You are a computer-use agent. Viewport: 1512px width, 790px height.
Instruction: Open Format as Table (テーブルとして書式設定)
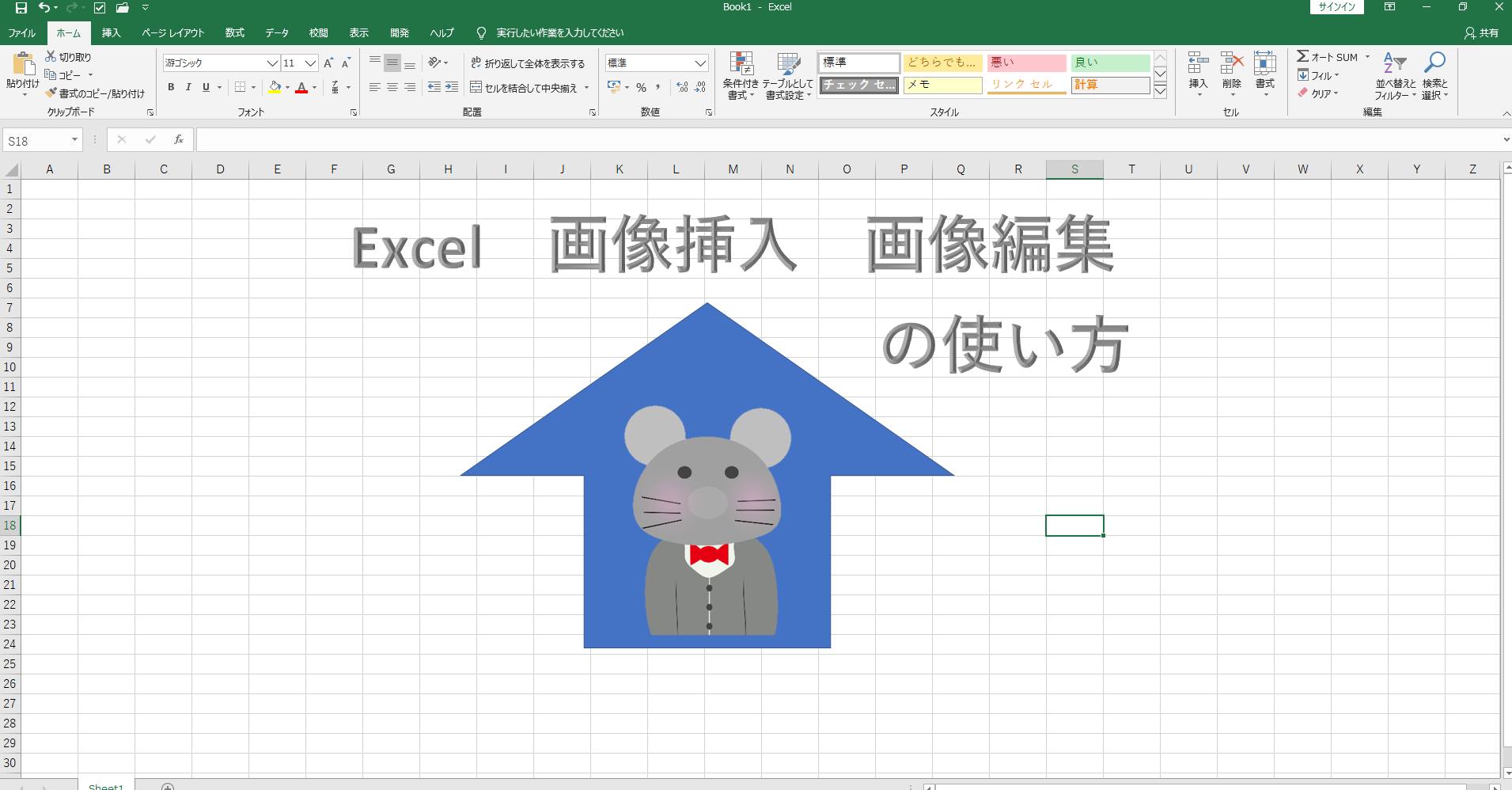coord(788,76)
